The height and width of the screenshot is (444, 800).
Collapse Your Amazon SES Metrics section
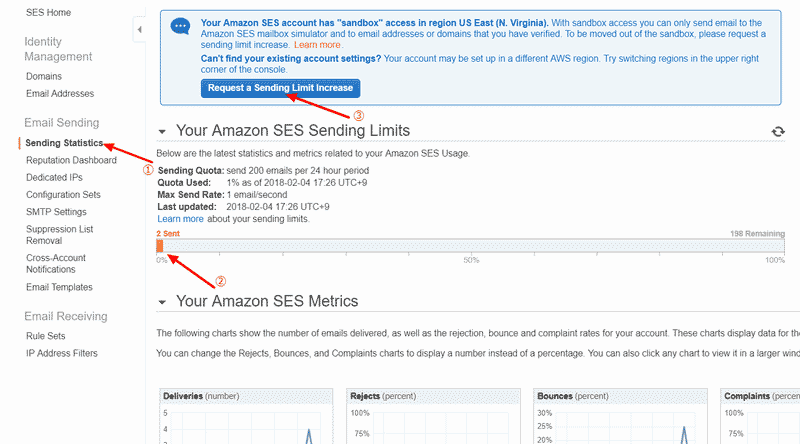tap(163, 302)
